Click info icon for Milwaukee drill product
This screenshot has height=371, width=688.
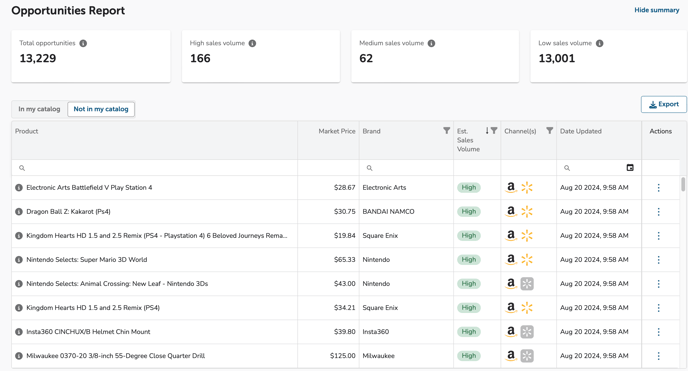tap(19, 356)
